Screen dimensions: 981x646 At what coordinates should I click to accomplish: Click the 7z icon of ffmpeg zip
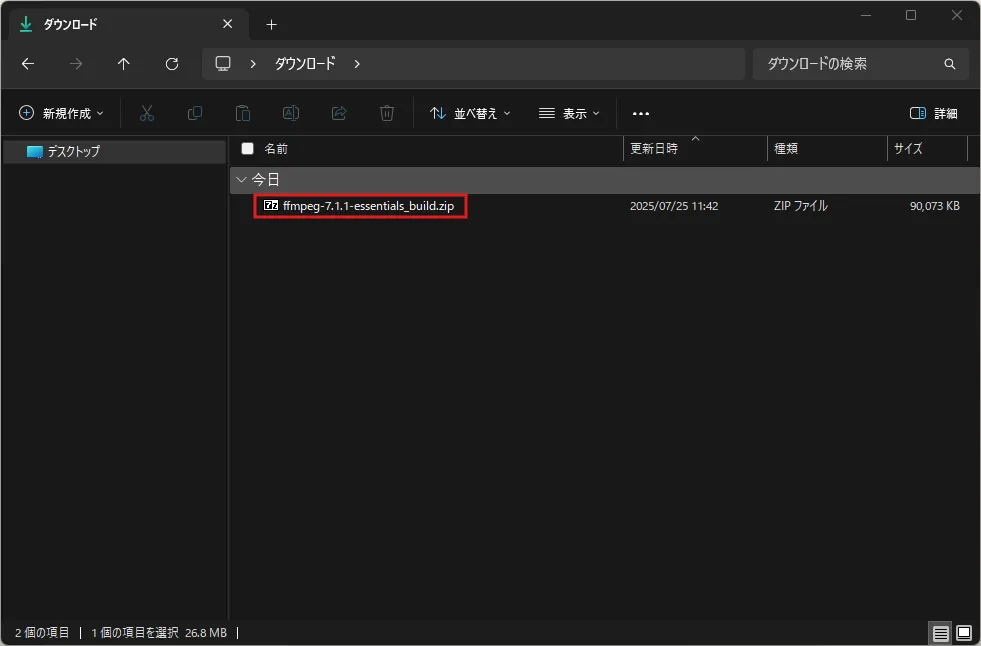pyautogui.click(x=271, y=205)
